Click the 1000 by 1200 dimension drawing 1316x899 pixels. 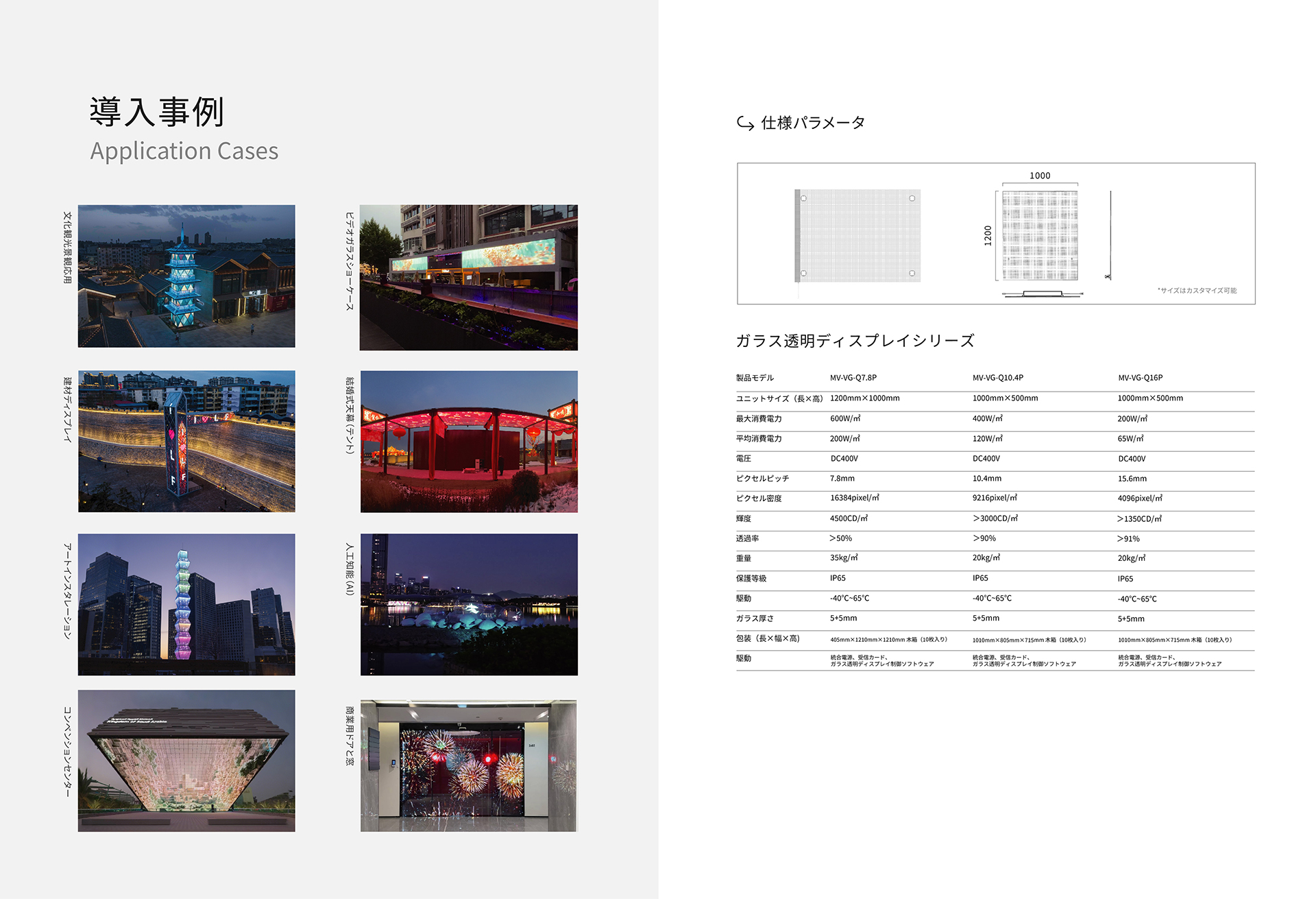(1039, 235)
